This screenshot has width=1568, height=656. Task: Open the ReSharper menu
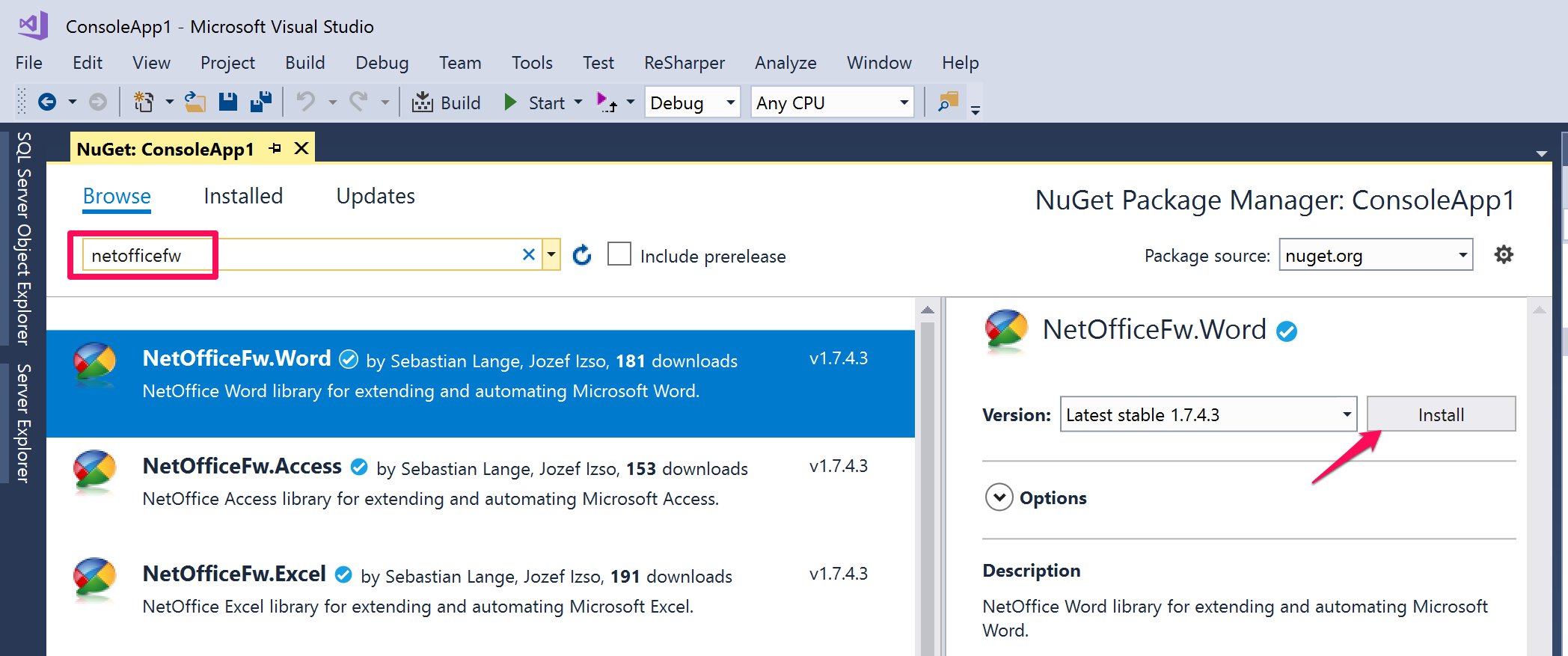point(684,63)
